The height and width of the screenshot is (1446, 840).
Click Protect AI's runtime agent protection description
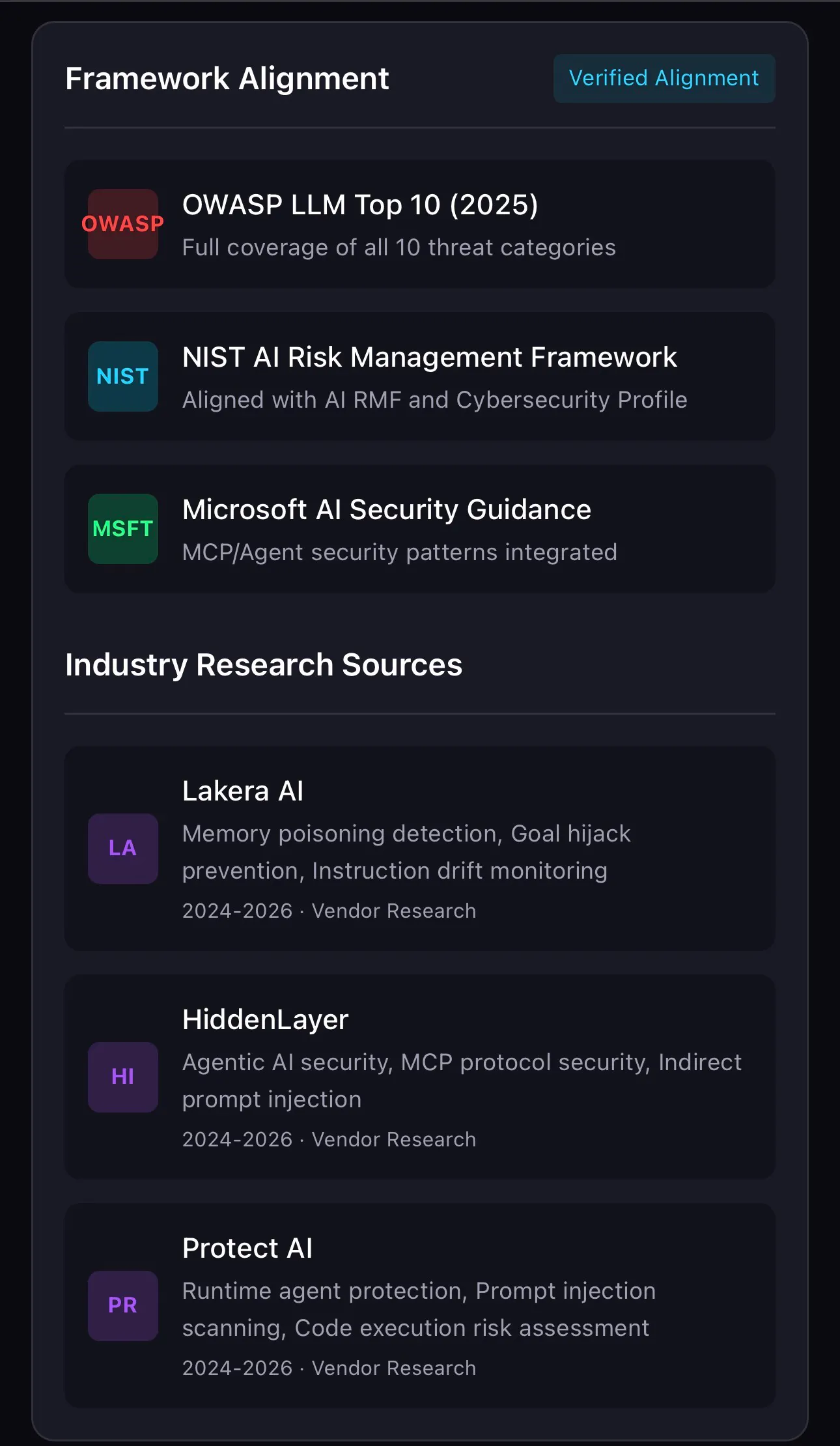pos(419,1309)
